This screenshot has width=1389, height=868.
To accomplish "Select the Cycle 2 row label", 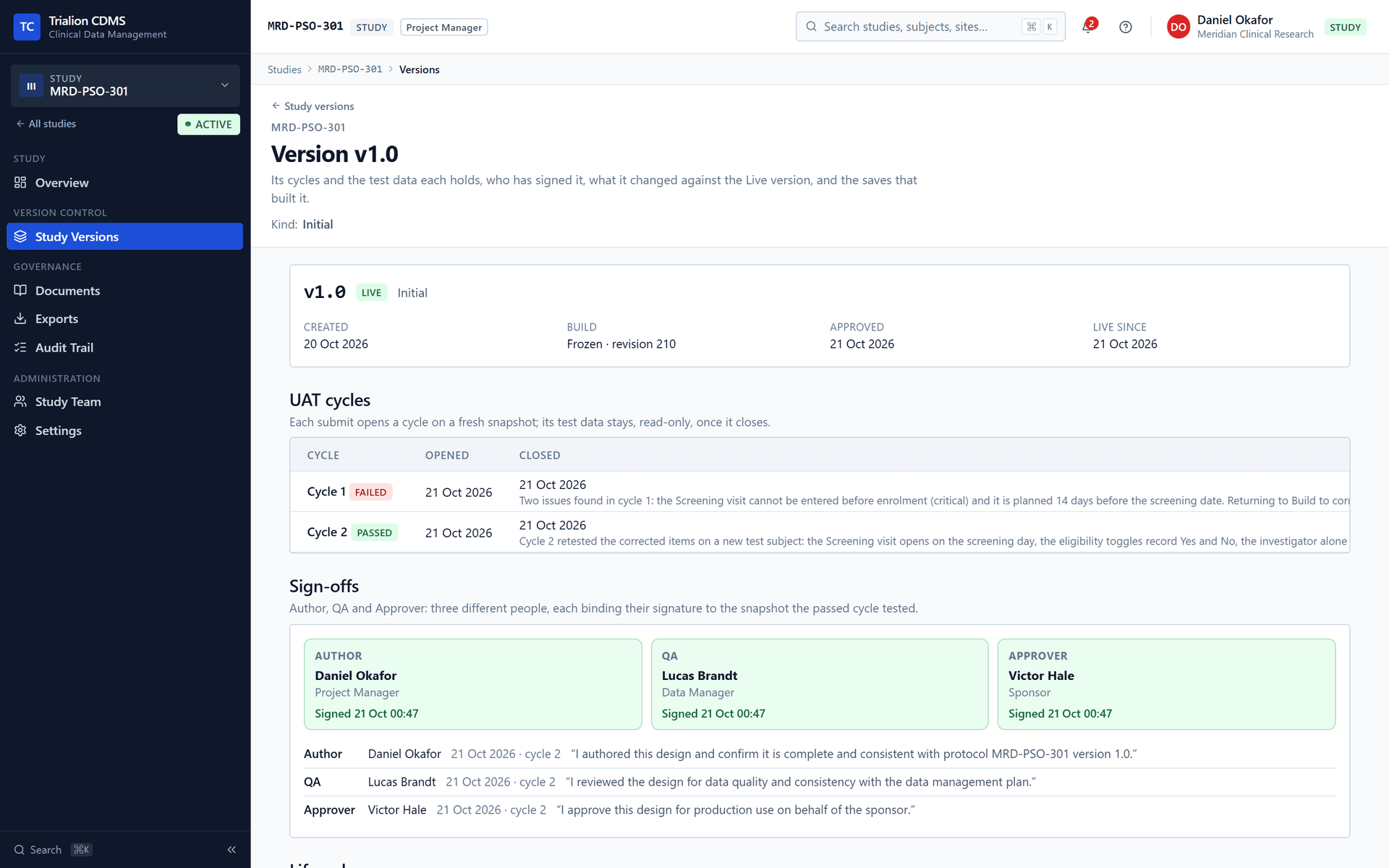I will 327,532.
